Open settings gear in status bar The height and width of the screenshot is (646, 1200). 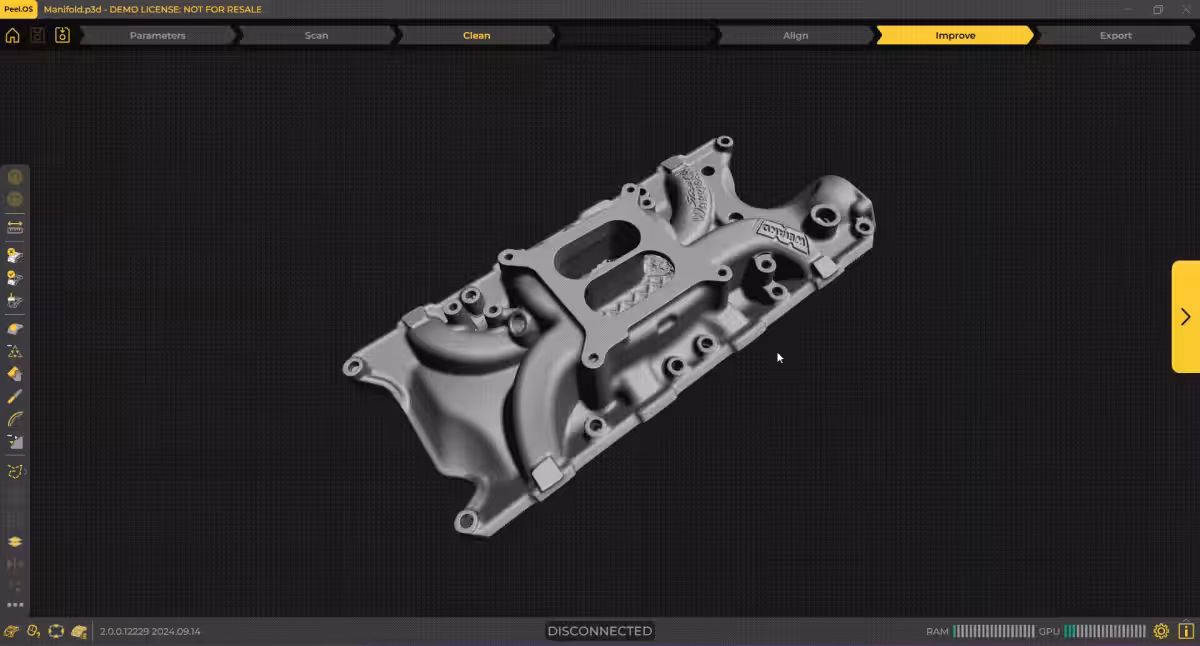(1161, 631)
